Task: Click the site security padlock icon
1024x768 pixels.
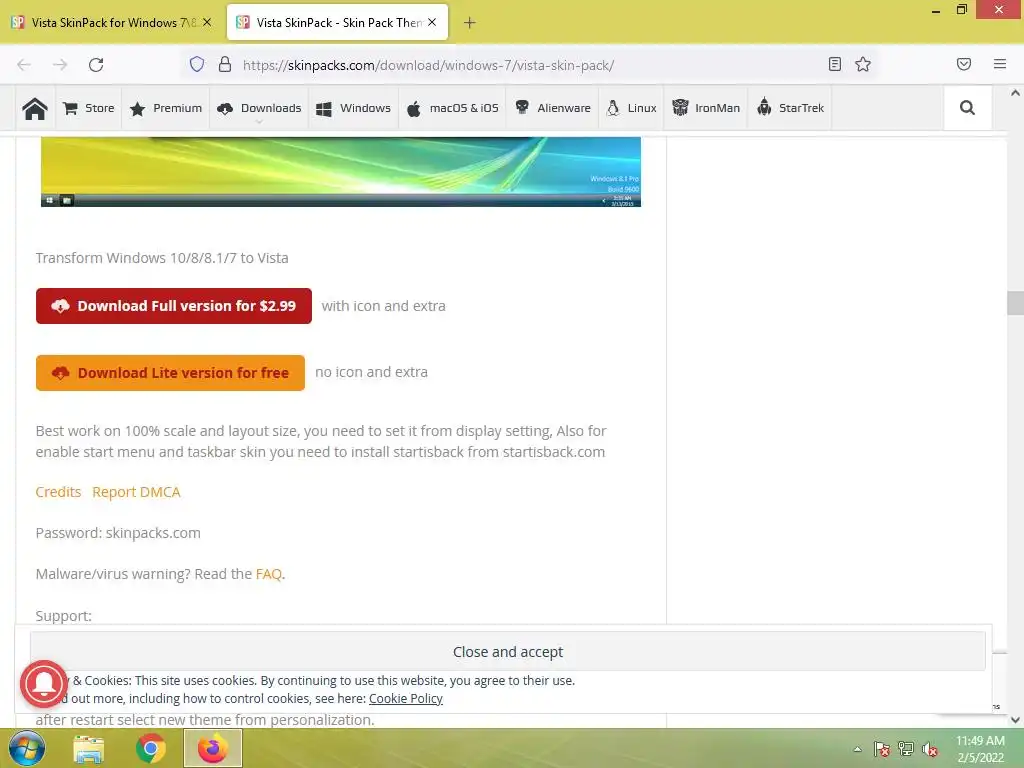Action: pyautogui.click(x=225, y=64)
